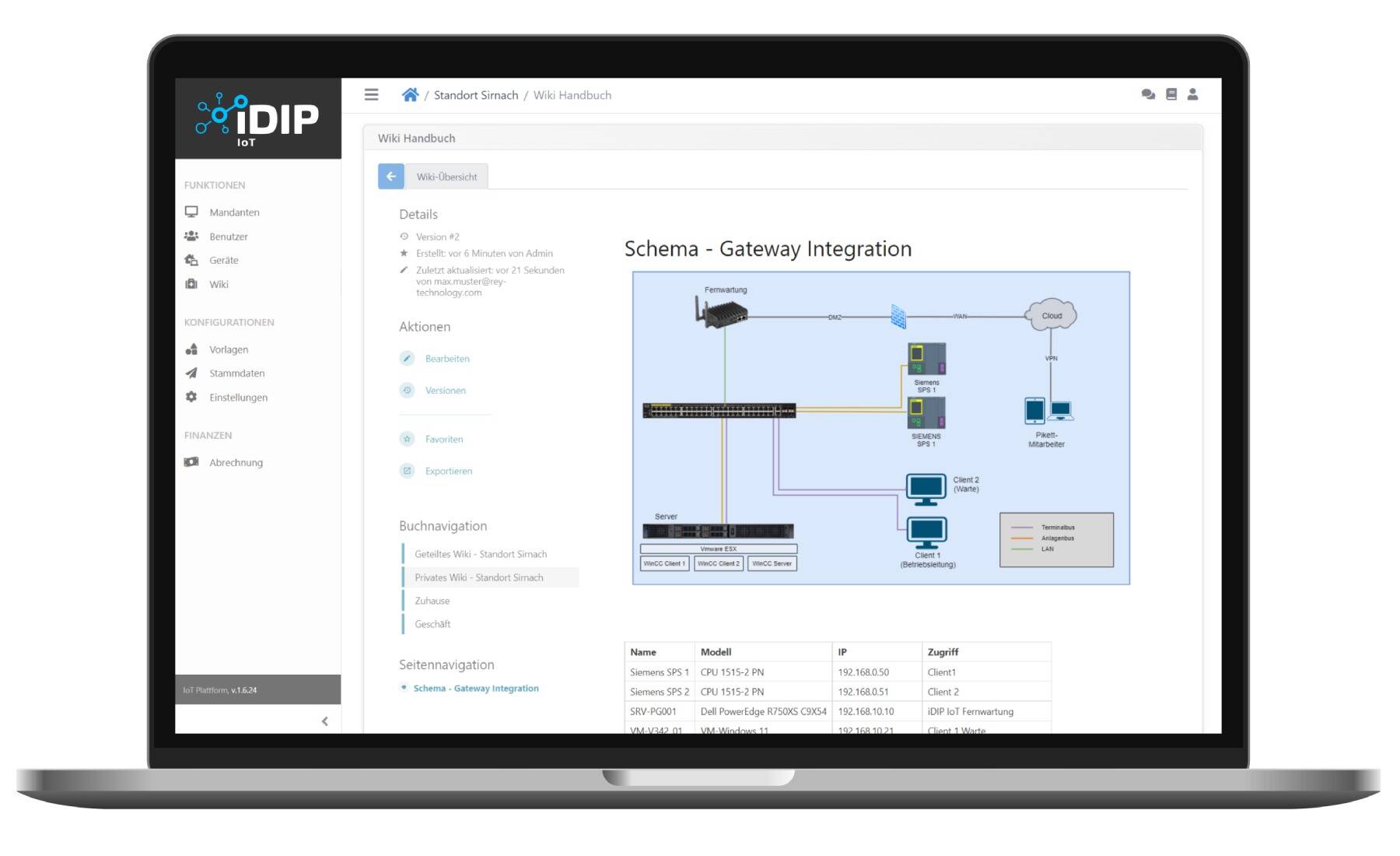
Task: Click the Mandanten monitor icon
Action: point(191,212)
